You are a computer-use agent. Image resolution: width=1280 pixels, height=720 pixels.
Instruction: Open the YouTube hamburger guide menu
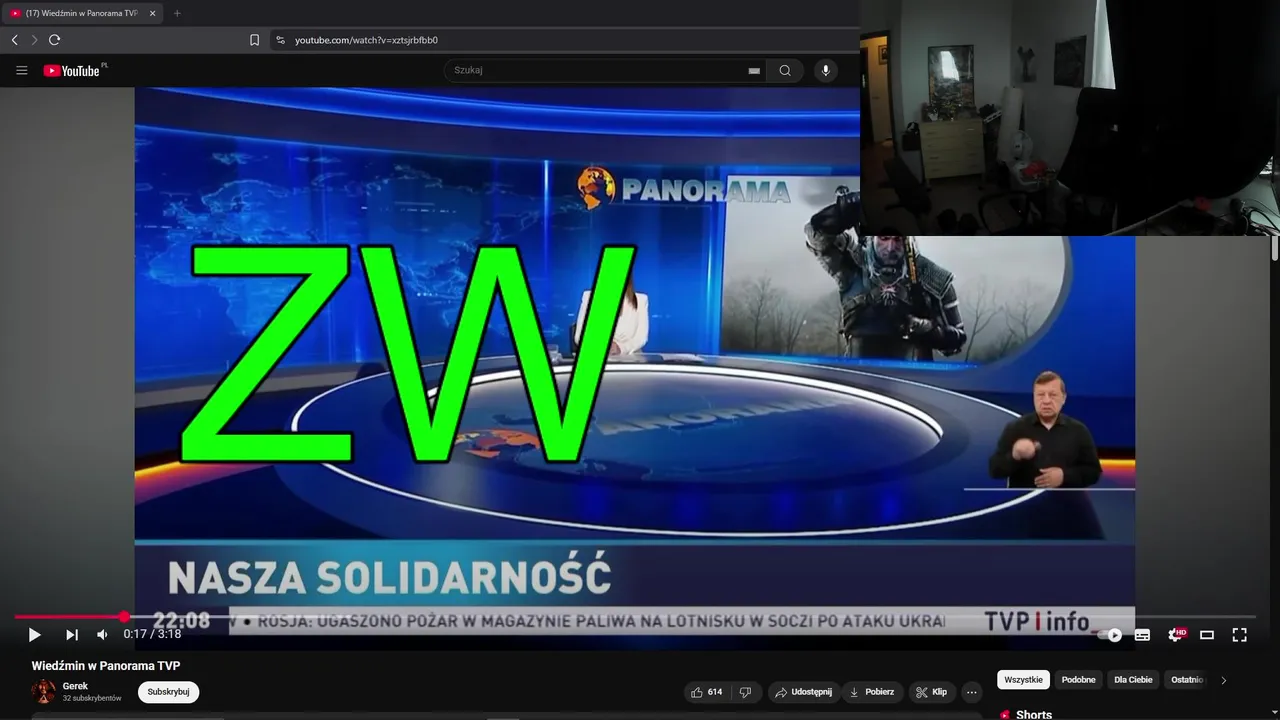21,71
